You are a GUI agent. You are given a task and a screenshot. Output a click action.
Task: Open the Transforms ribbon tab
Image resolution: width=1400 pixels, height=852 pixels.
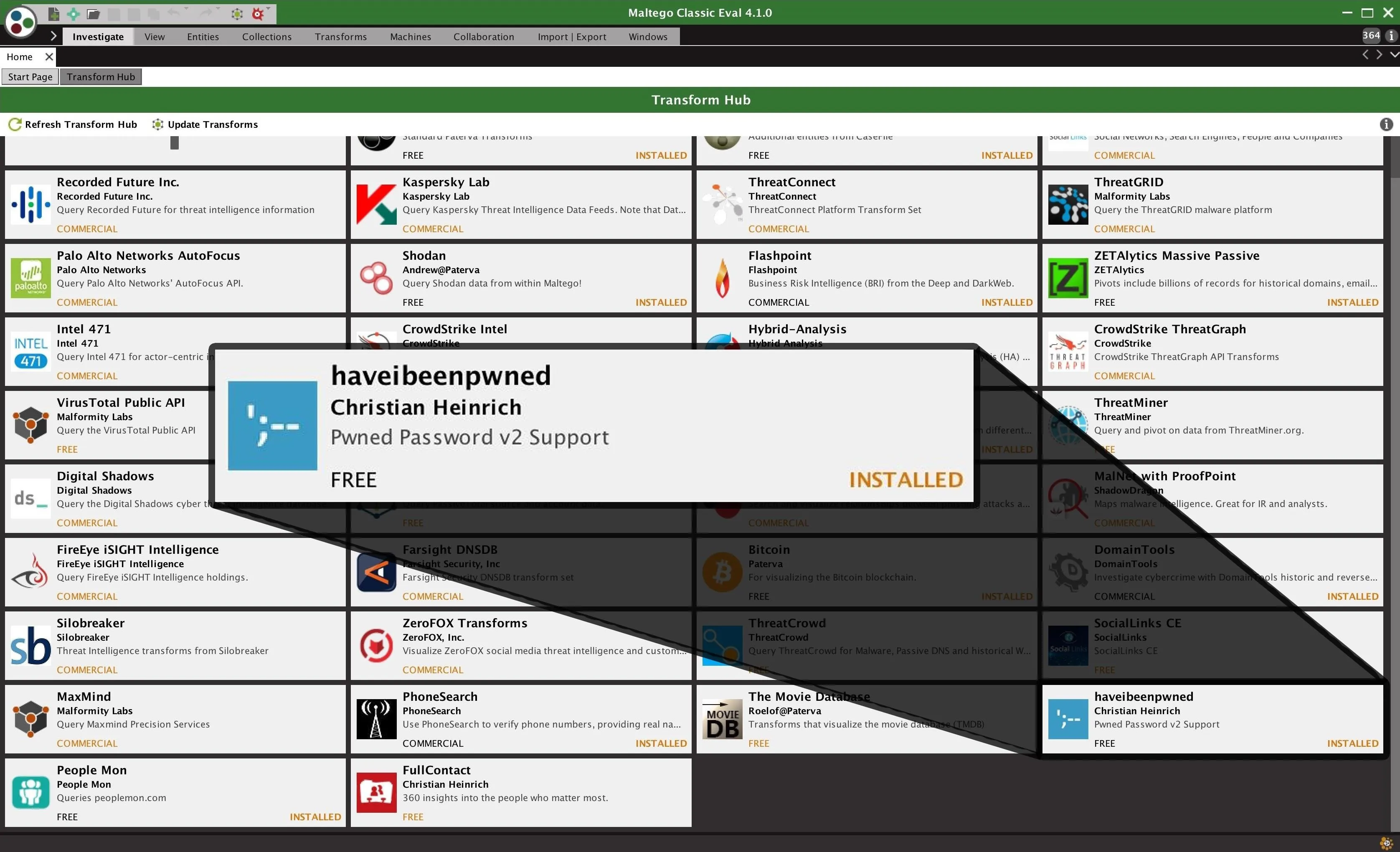340,37
